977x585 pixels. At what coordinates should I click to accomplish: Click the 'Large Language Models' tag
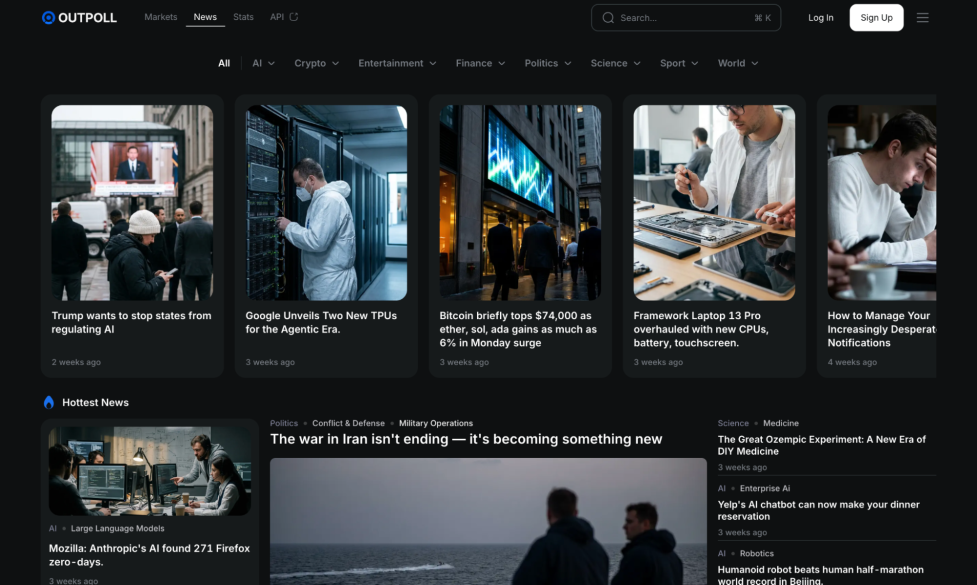point(118,528)
